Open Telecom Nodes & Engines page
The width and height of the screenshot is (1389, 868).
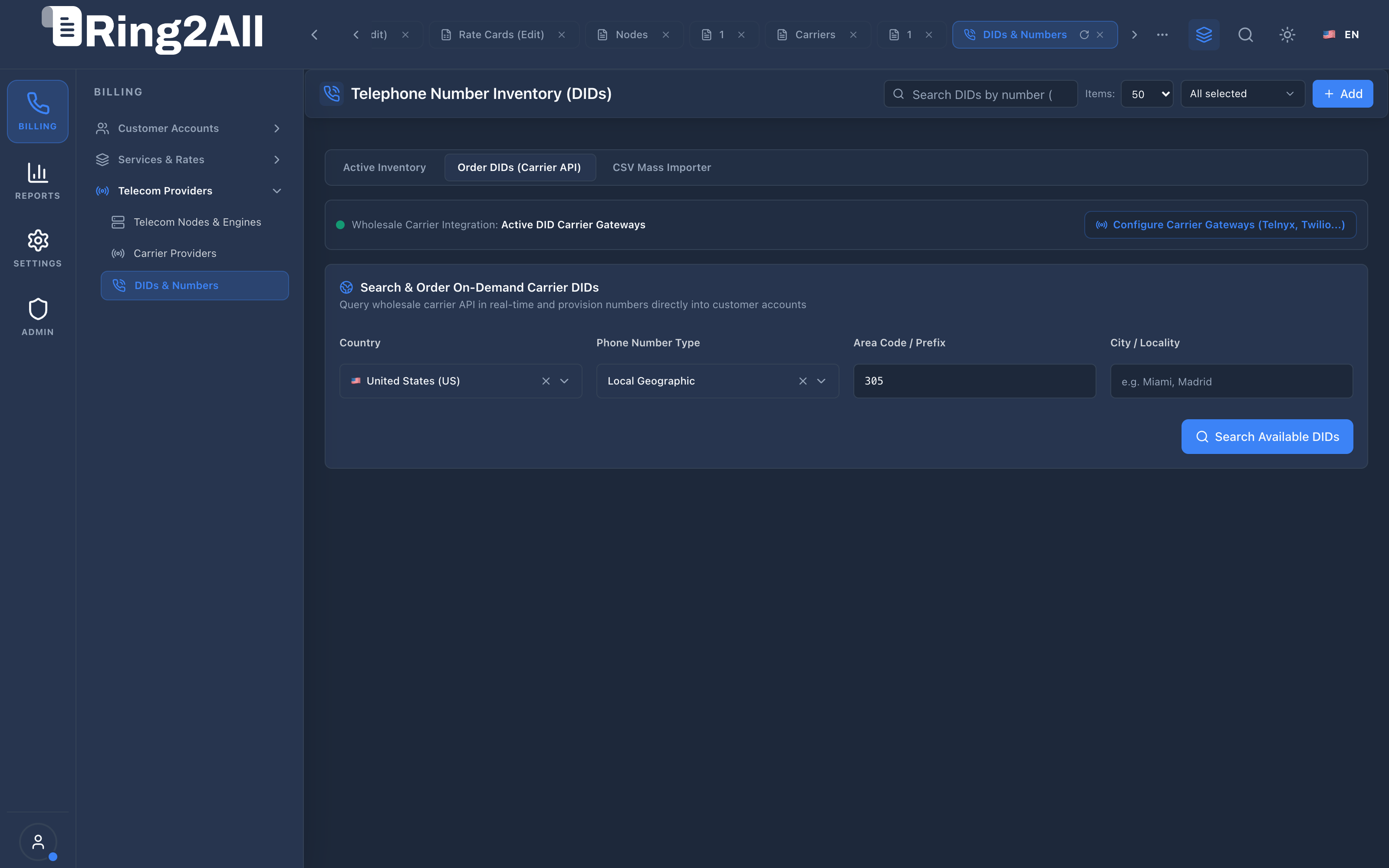pyautogui.click(x=194, y=222)
